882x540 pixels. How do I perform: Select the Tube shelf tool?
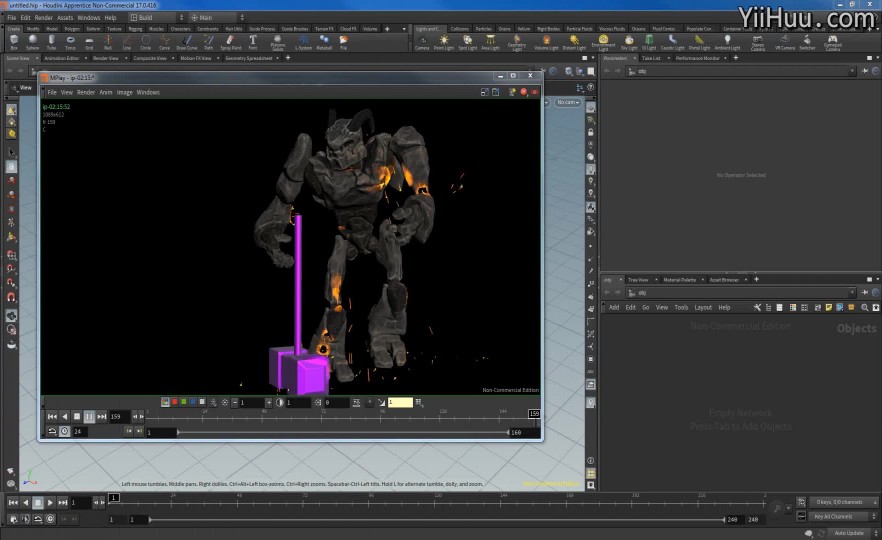pos(52,42)
